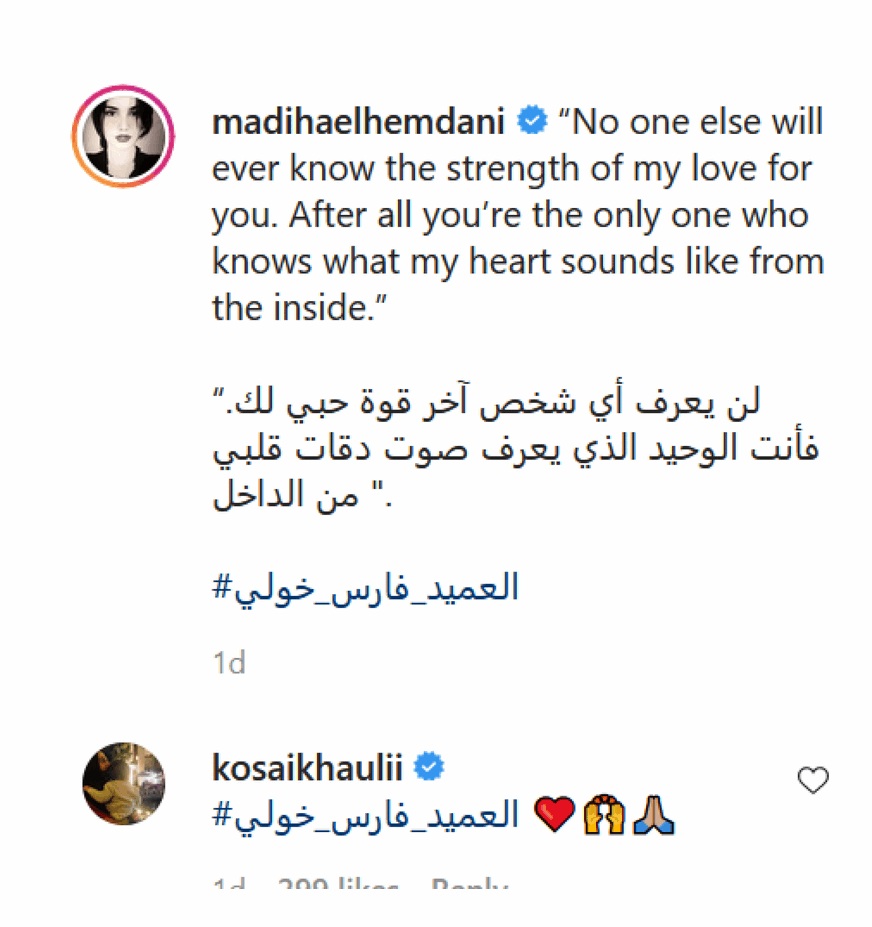The height and width of the screenshot is (927, 872).
Task: Click the madihaelhemdani username
Action: point(358,121)
